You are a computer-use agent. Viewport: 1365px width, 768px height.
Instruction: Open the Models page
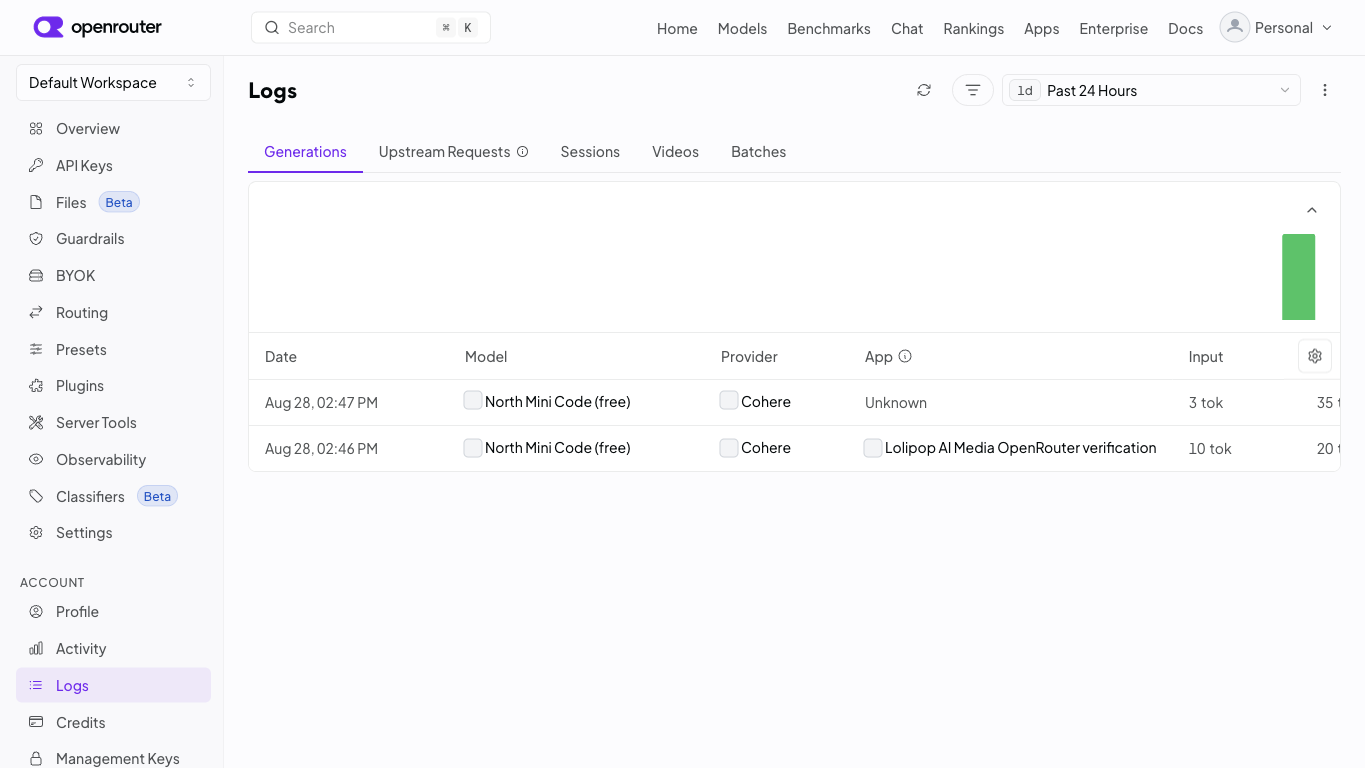click(742, 28)
